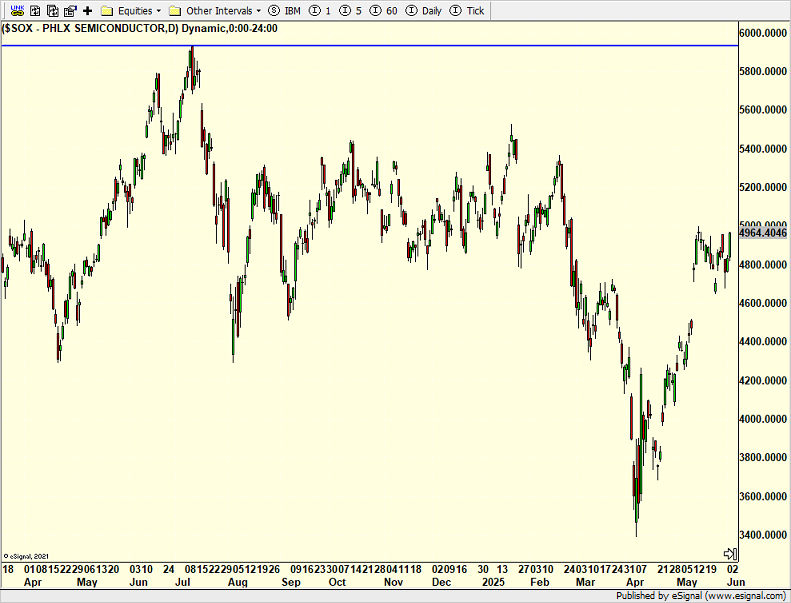Open the Equities folder dropdown
Viewport: 791px width, 603px height.
click(131, 11)
